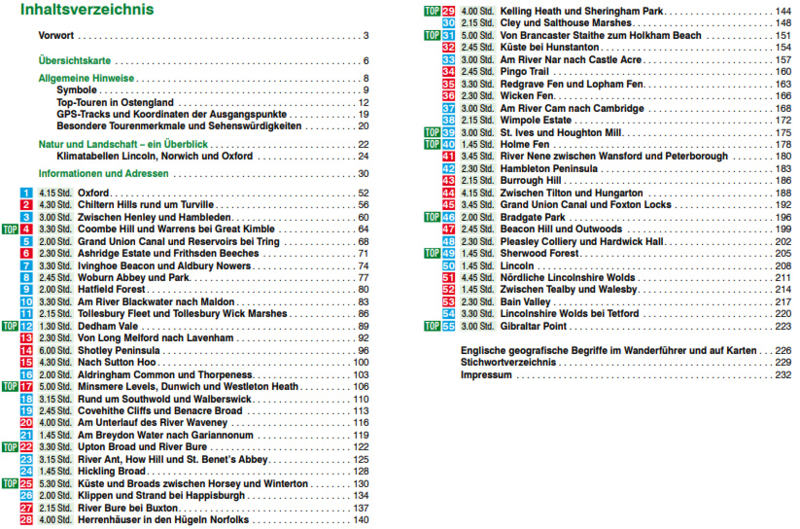Click blue tour number 46 badge
800x529 pixels.
(x=448, y=217)
